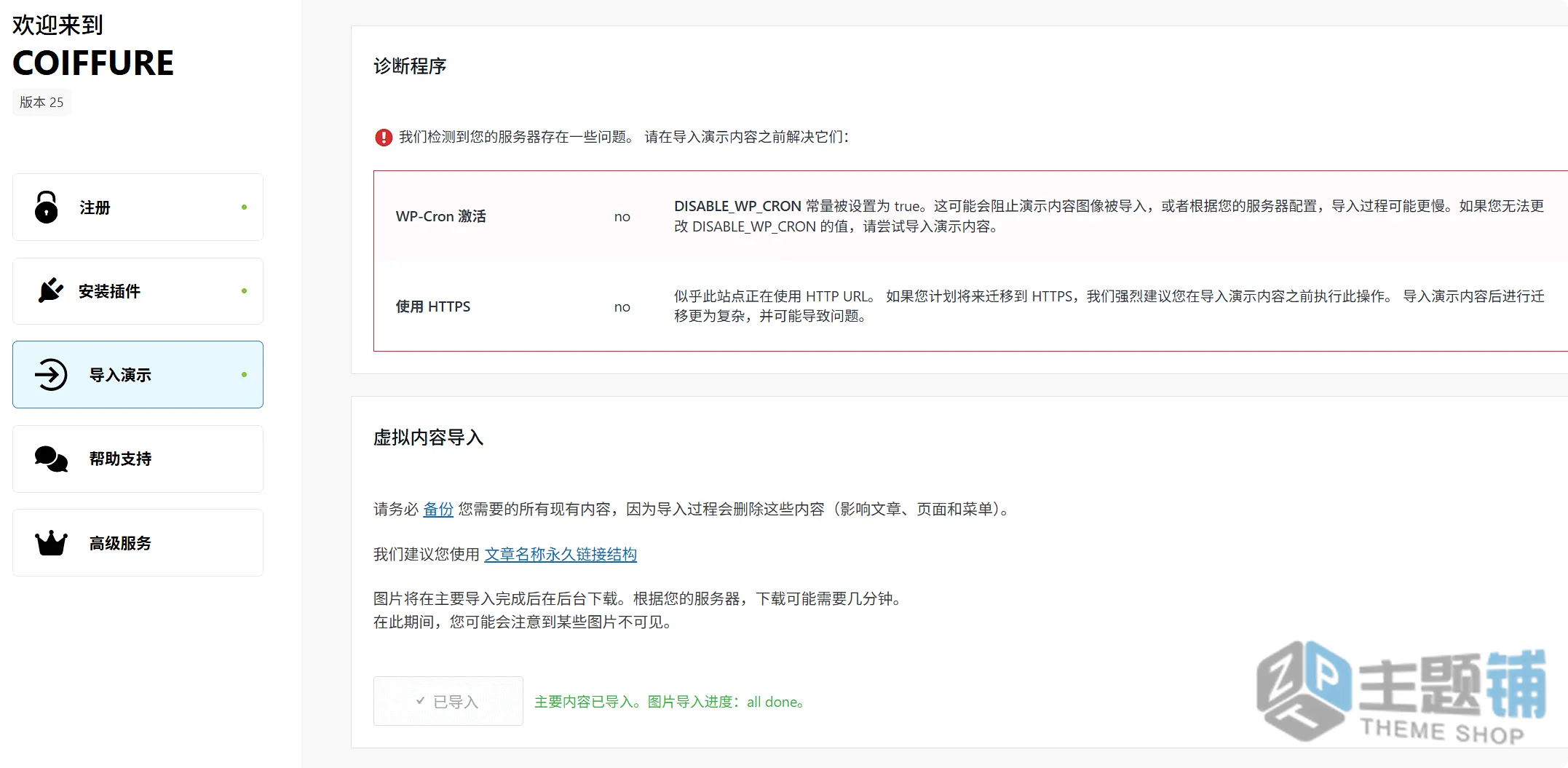The width and height of the screenshot is (1568, 768).
Task: Click the HTTP URL migration description text
Action: pyautogui.click(x=1109, y=306)
